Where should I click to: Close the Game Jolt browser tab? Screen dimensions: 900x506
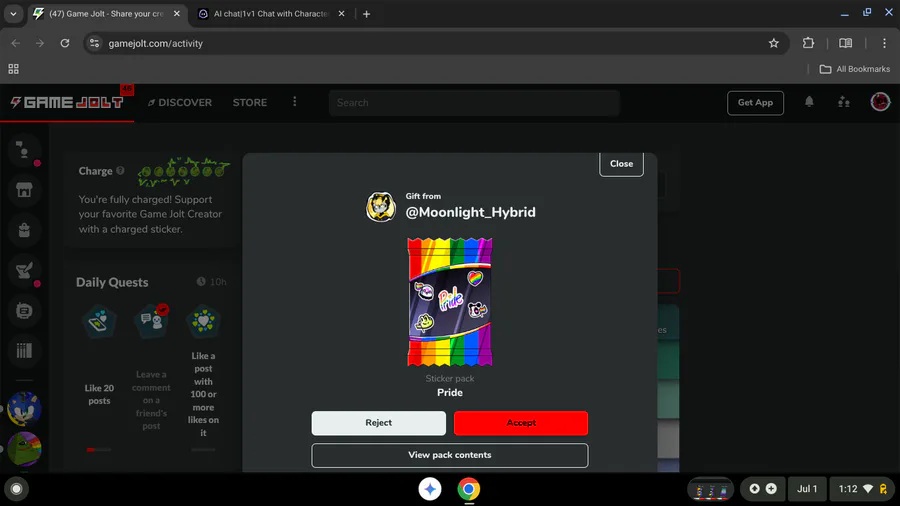point(176,14)
